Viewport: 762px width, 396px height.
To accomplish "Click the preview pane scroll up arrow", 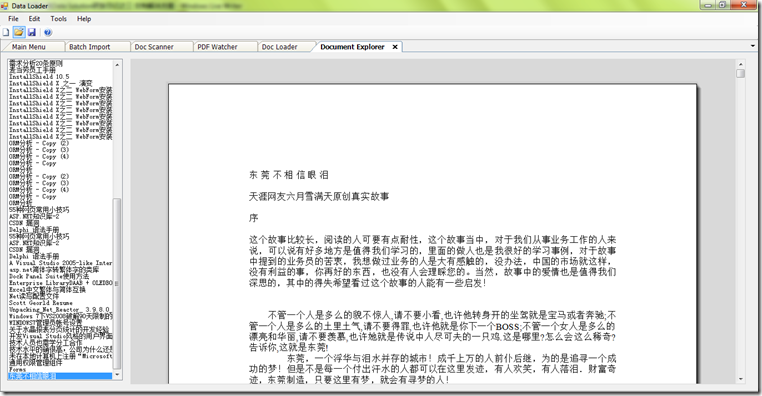I will click(741, 64).
